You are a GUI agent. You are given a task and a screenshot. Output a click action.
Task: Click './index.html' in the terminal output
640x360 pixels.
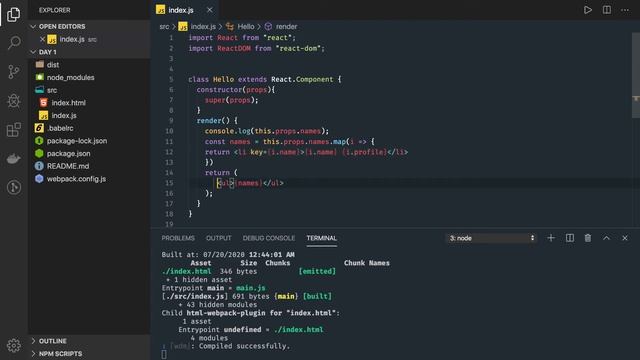click(x=187, y=271)
